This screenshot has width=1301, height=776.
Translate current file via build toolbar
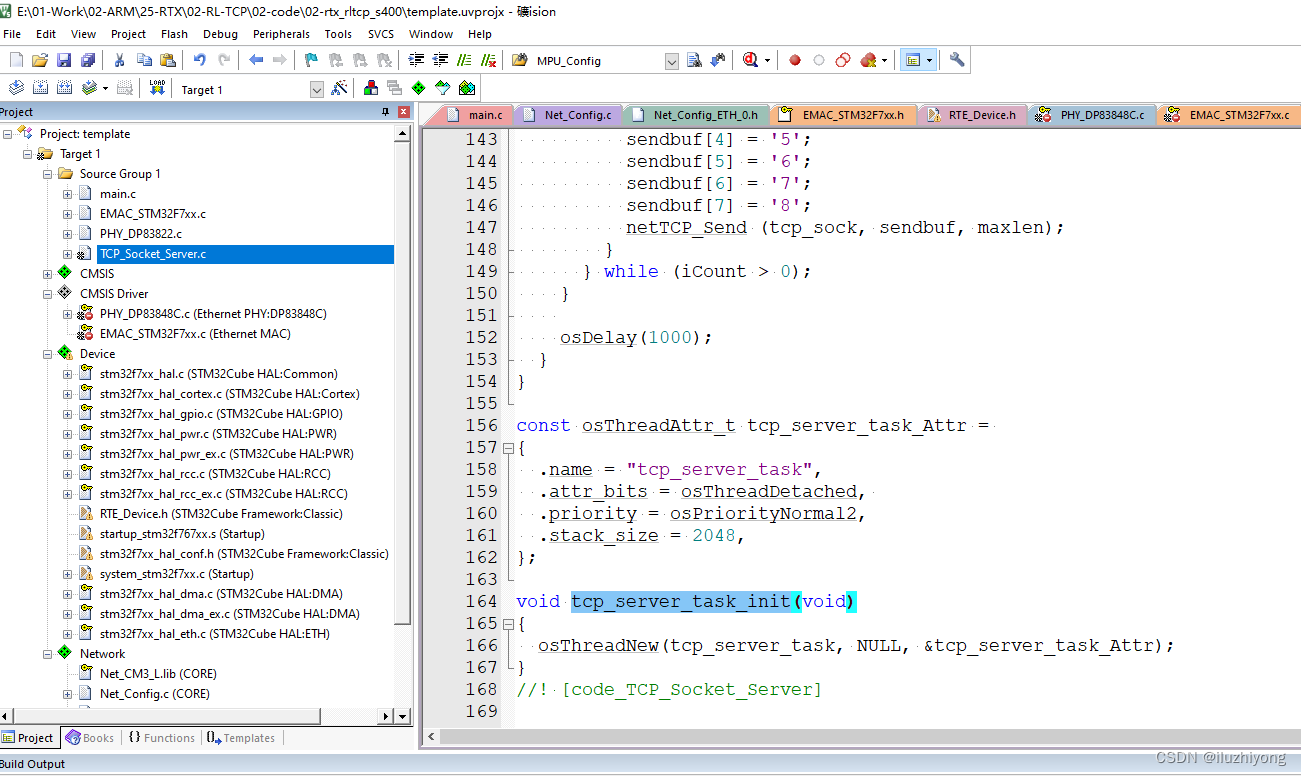pos(16,88)
